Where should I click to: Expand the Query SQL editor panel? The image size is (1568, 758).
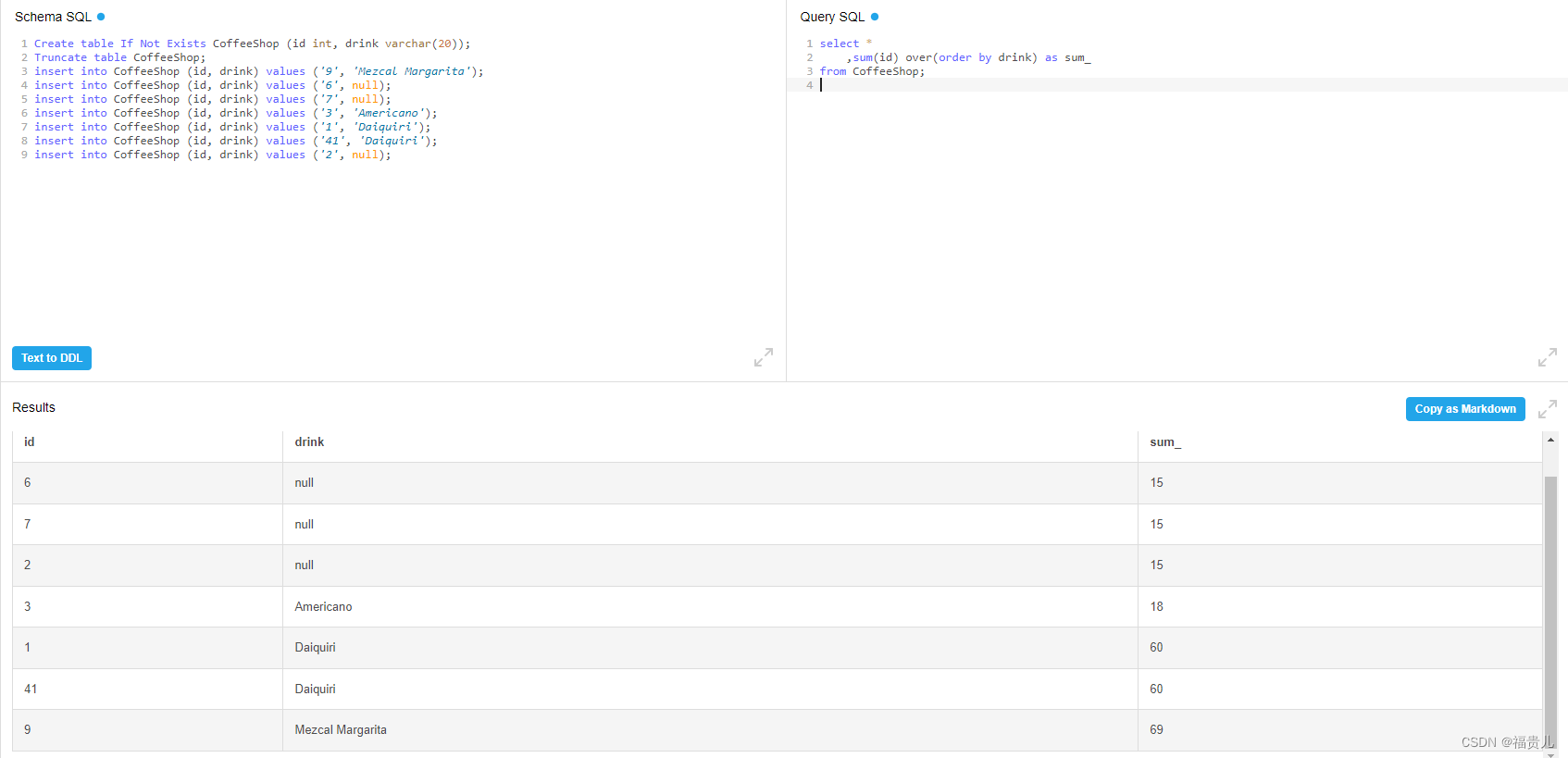[1548, 357]
